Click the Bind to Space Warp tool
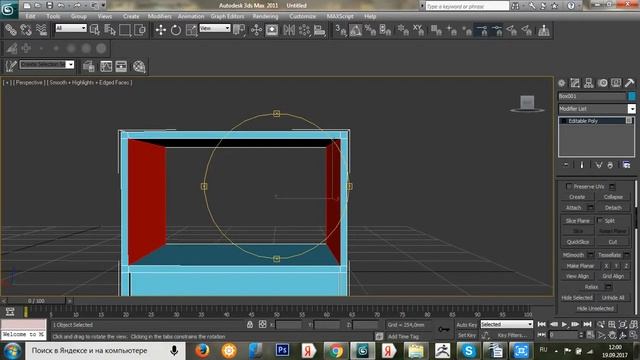Image resolution: width=640 pixels, height=360 pixels. tap(42, 30)
